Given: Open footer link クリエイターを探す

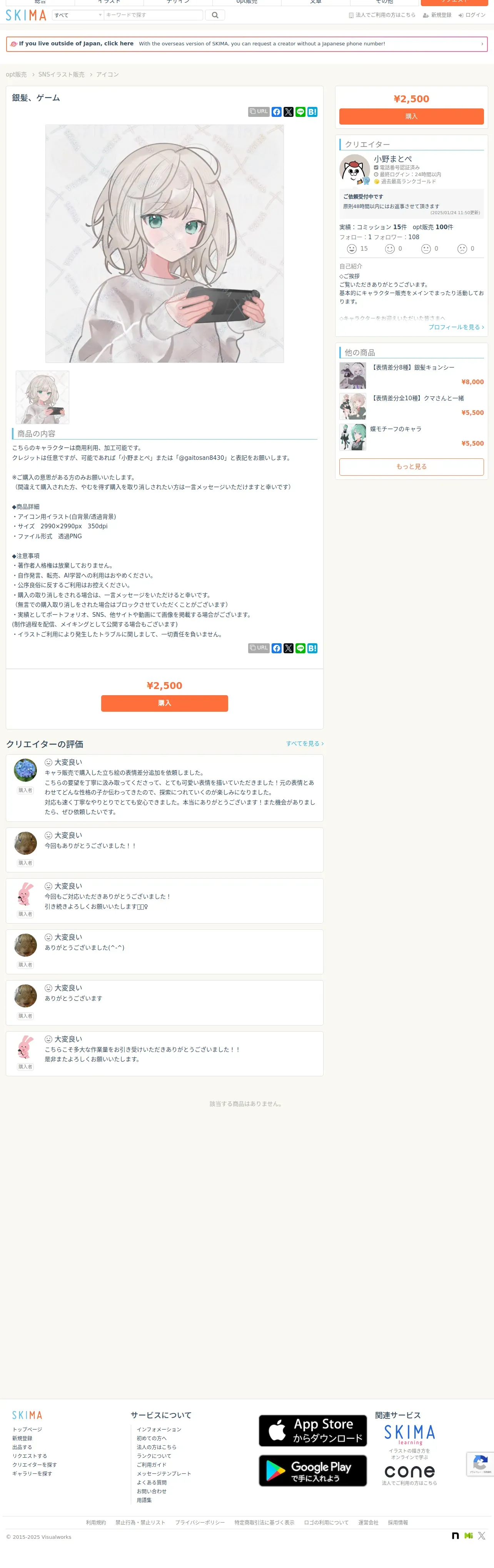Looking at the screenshot, I should coord(35,1465).
